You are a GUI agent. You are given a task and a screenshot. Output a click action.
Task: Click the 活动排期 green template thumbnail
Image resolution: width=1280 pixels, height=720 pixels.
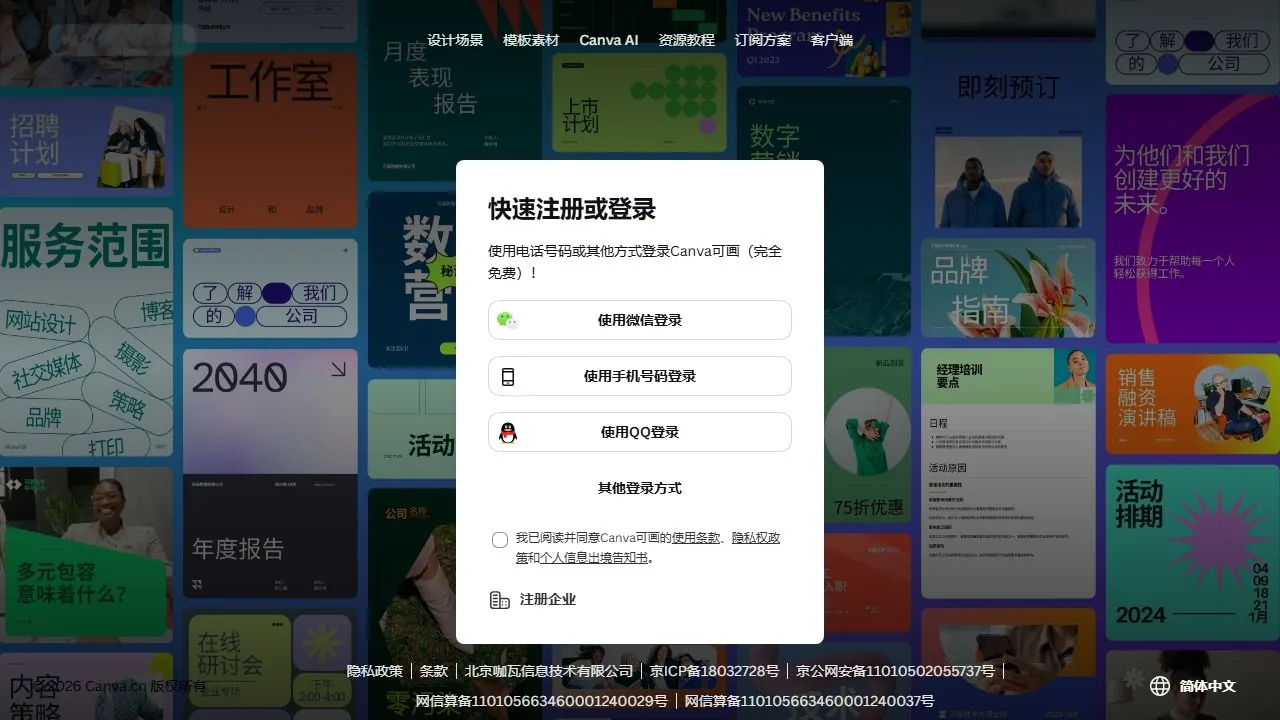point(1193,553)
